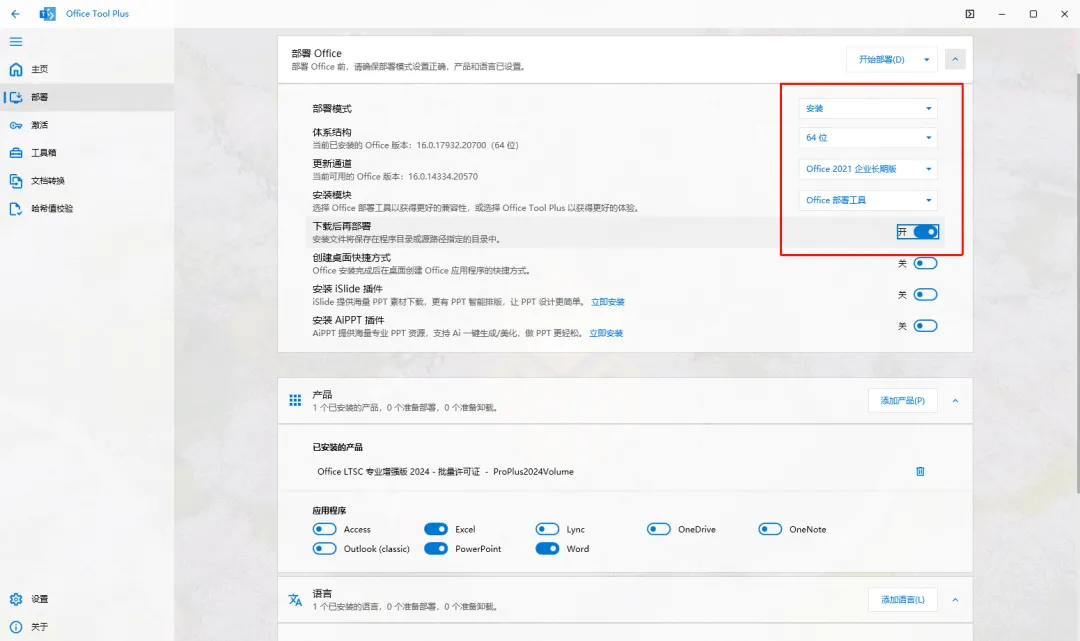Click installed version text 16.0.17932.20700

(x=451, y=145)
